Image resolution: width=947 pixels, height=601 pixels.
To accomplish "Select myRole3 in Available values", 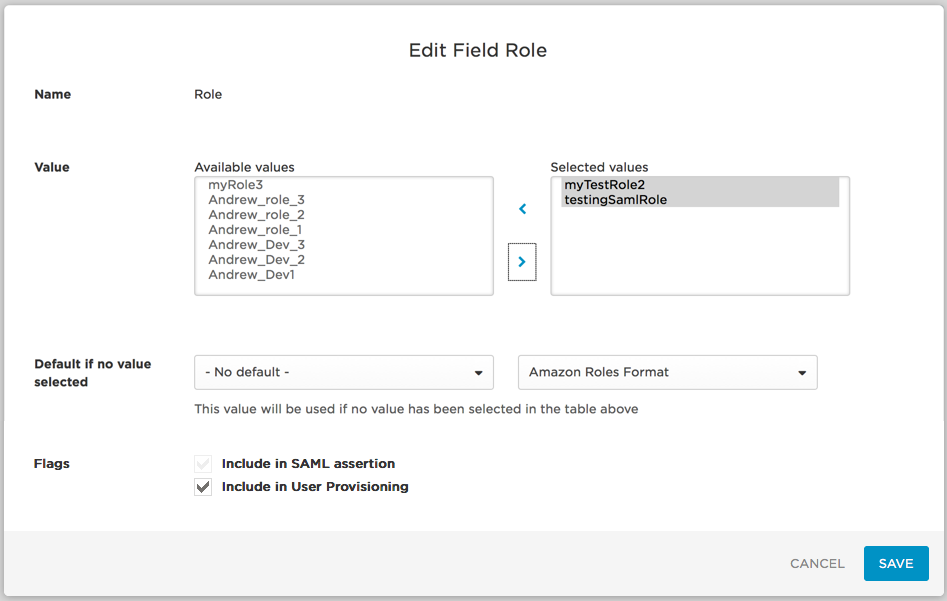I will coord(236,185).
